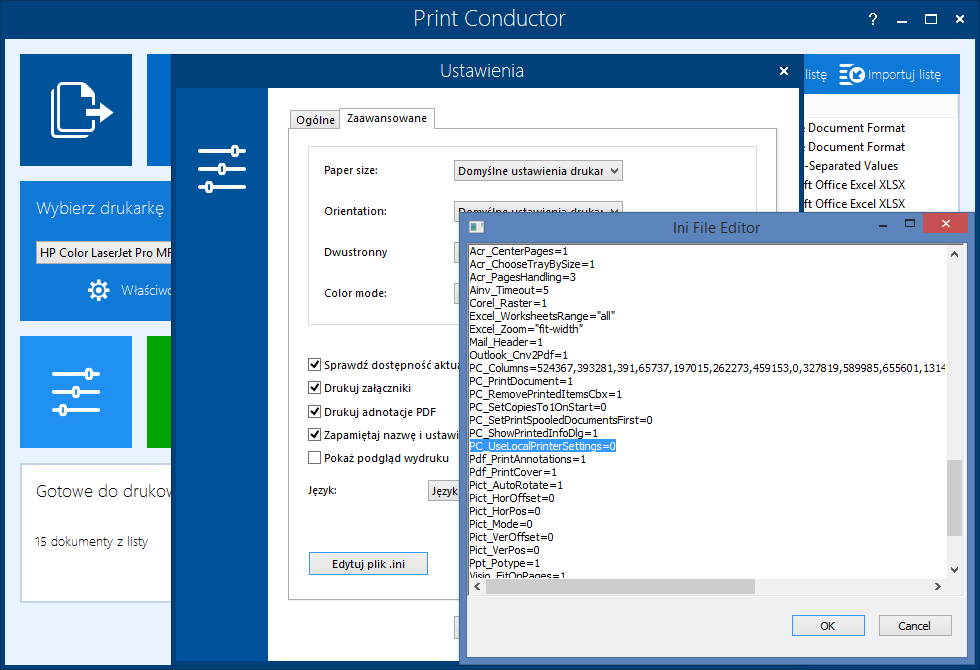Click line Pict_Mode=0
This screenshot has height=670, width=980.
pos(501,524)
